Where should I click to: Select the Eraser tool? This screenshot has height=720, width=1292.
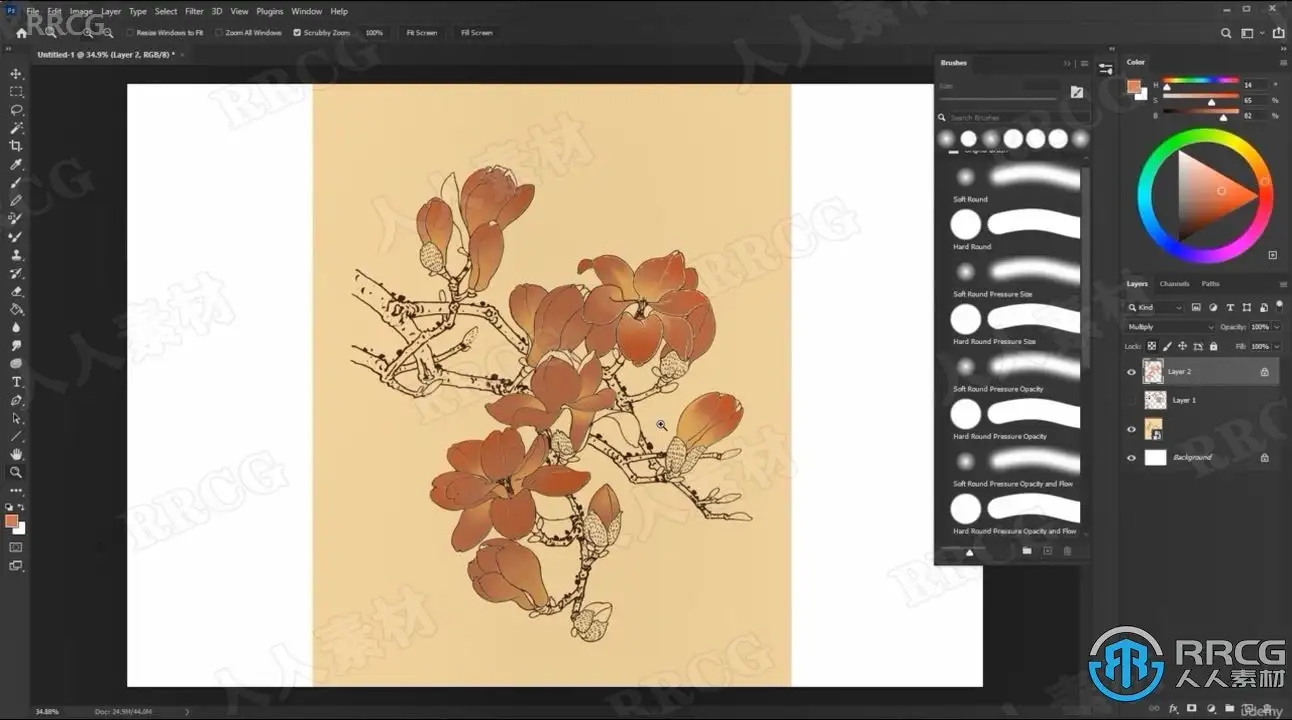pos(16,291)
